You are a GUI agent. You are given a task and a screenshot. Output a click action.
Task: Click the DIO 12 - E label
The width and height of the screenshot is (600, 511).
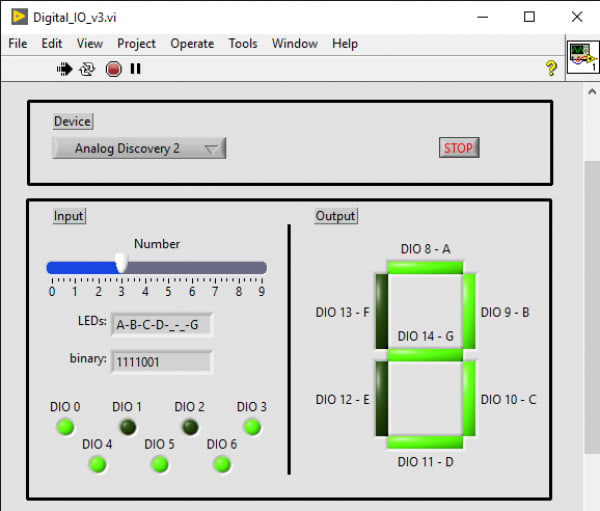coord(342,400)
